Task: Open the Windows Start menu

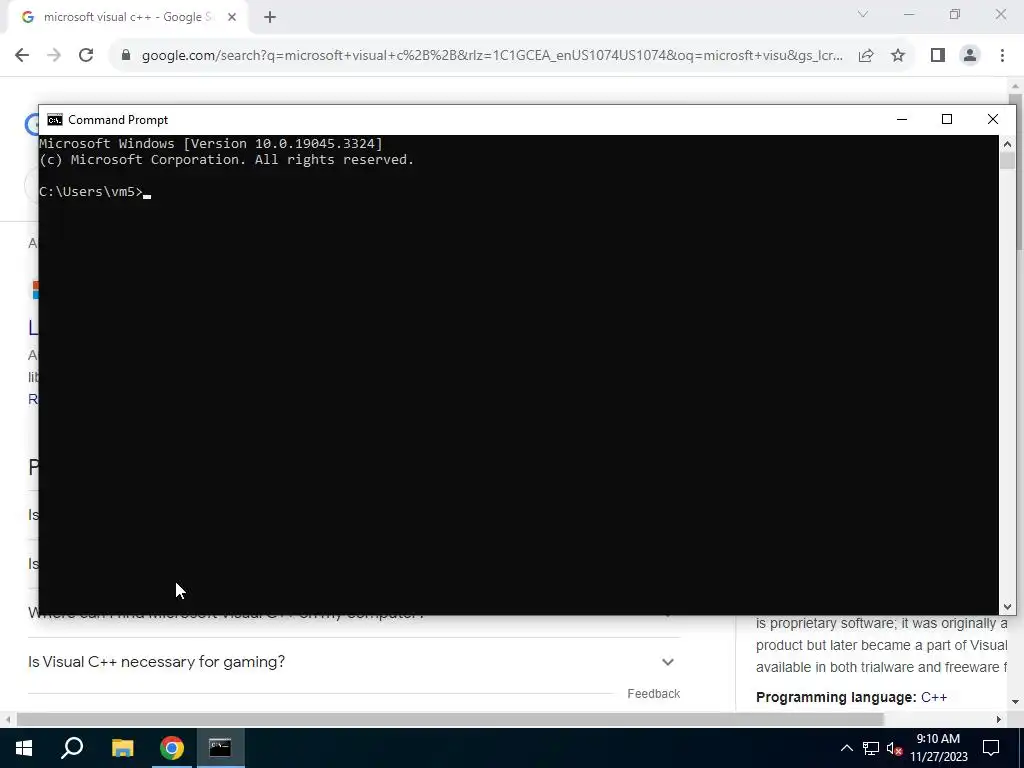Action: [24, 748]
